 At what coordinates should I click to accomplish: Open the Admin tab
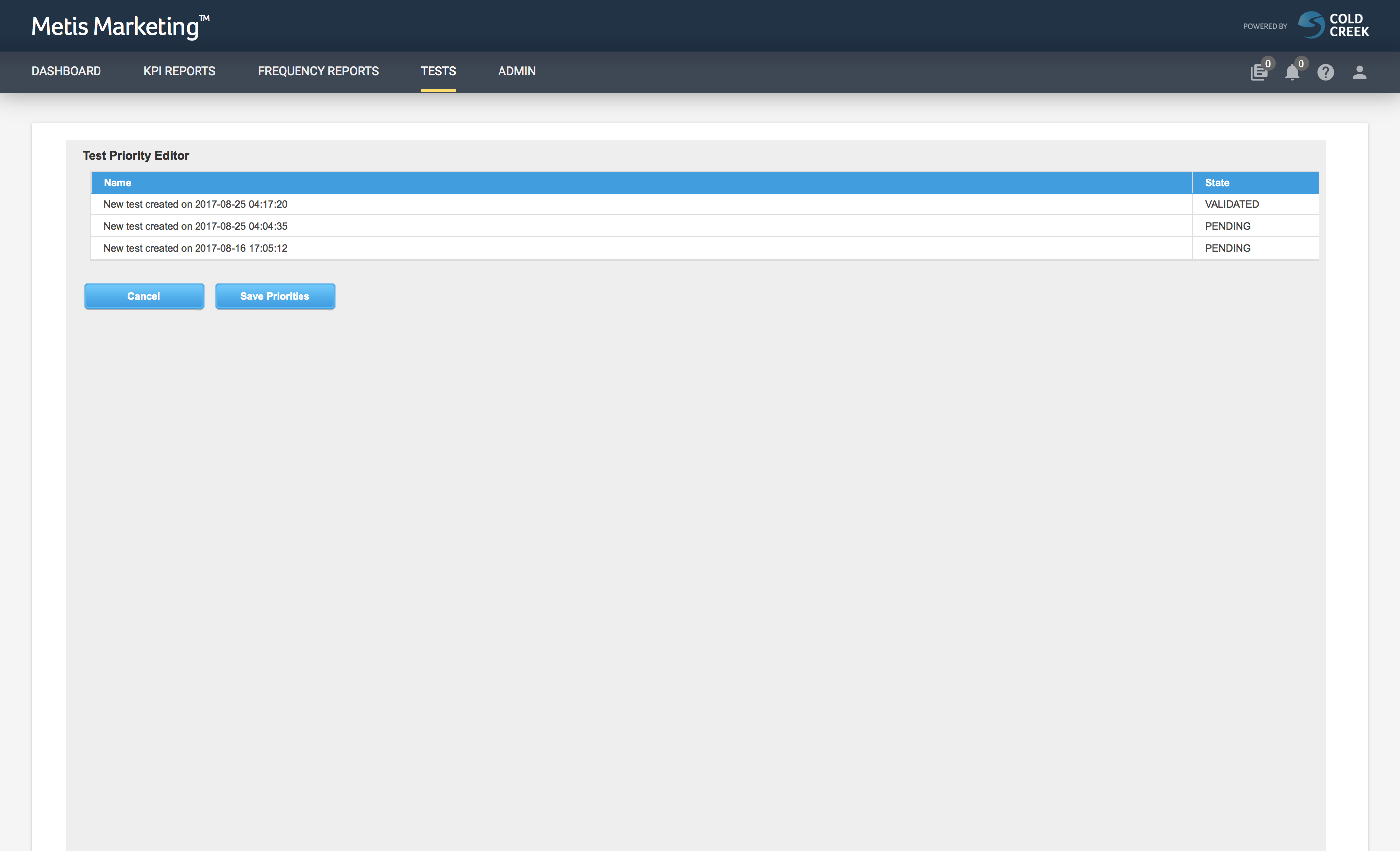click(x=516, y=71)
